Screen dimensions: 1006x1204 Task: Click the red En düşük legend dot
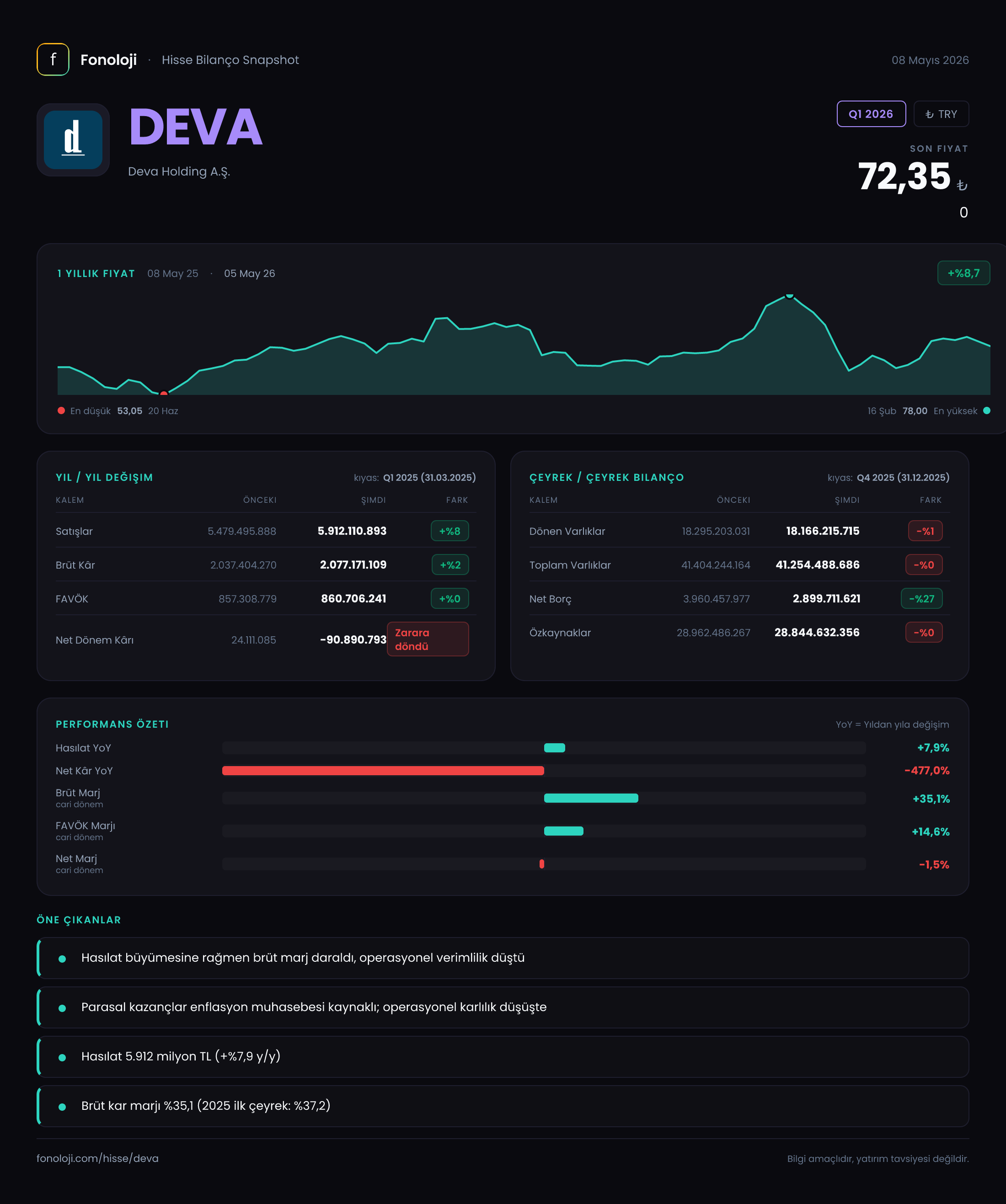(x=61, y=410)
